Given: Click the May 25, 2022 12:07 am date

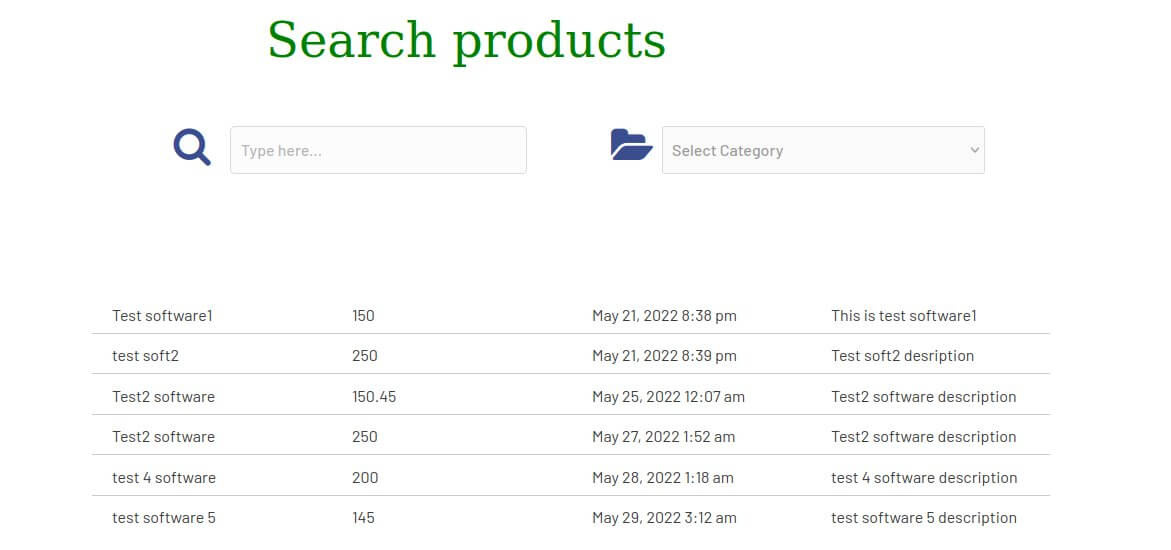Looking at the screenshot, I should (668, 397).
